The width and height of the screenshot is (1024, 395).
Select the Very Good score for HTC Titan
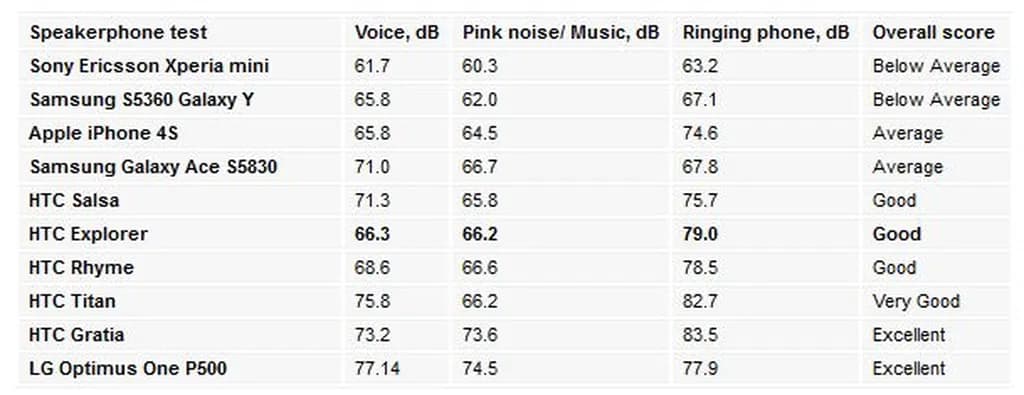click(916, 302)
